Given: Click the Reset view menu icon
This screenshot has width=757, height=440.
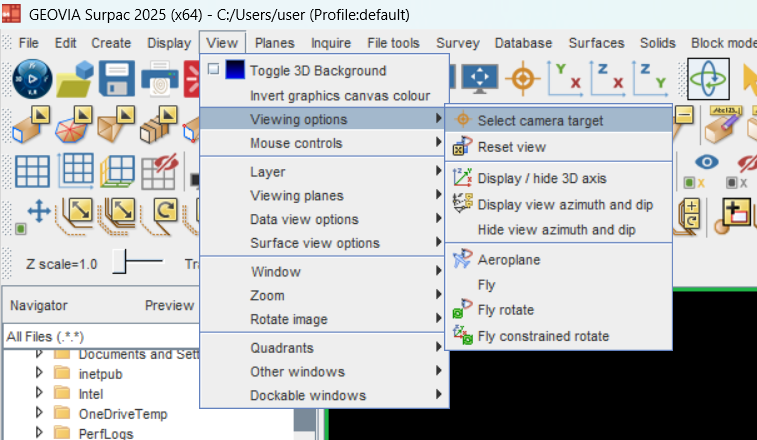Looking at the screenshot, I should 462,146.
